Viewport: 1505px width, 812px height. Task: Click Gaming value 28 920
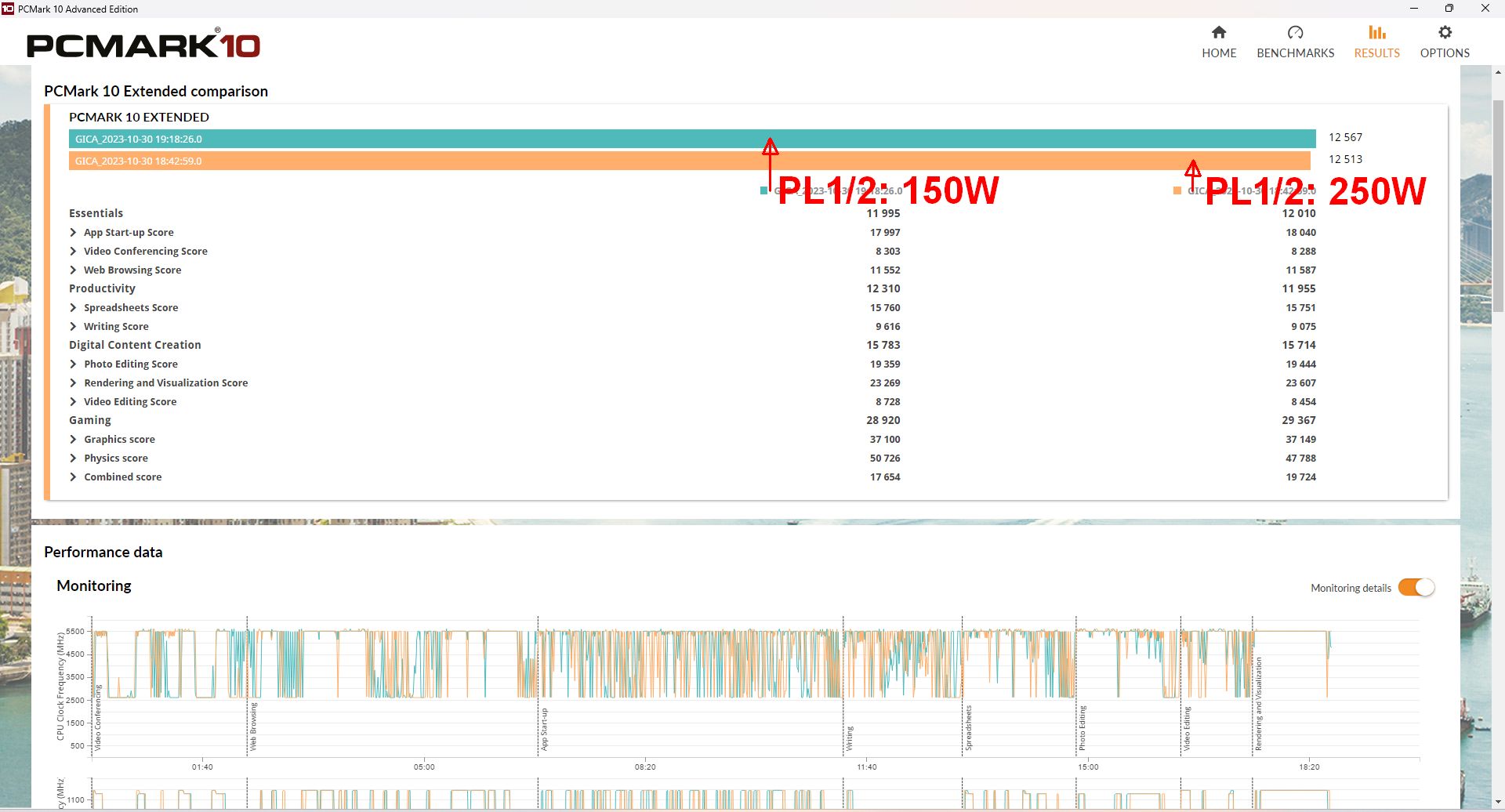tap(883, 420)
